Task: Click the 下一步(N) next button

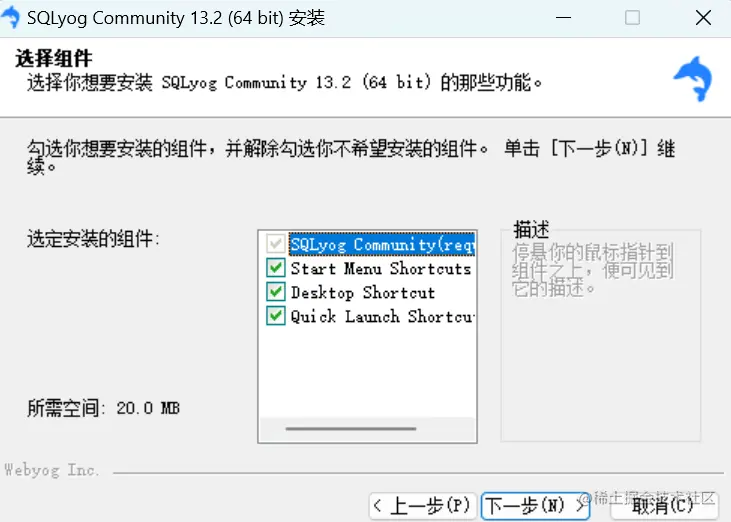Action: tap(535, 506)
